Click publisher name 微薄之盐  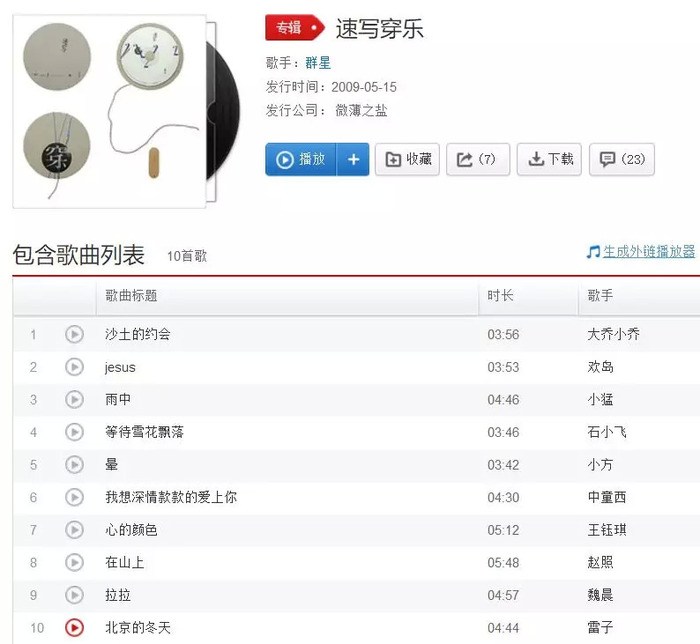361,110
